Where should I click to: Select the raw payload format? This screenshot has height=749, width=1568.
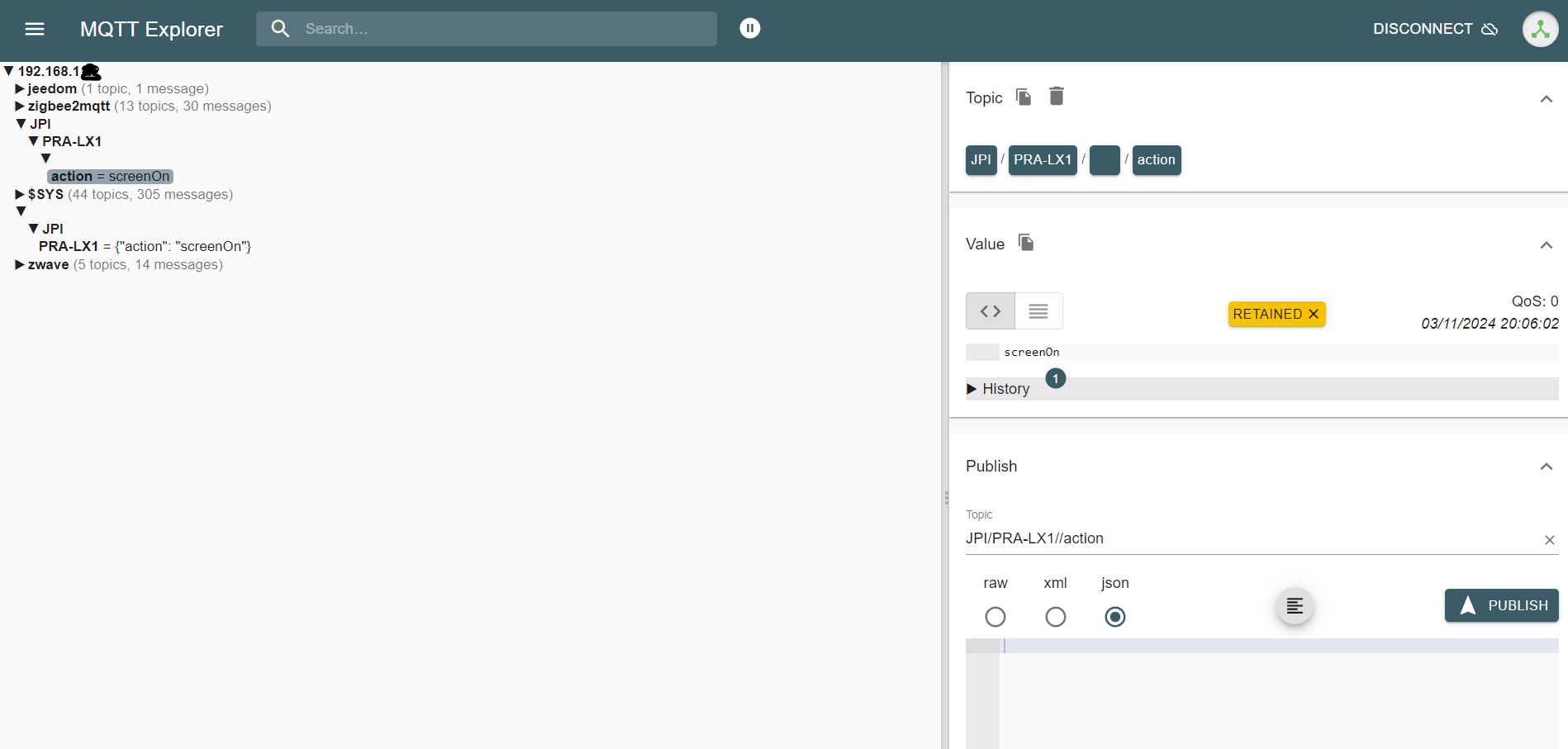995,617
